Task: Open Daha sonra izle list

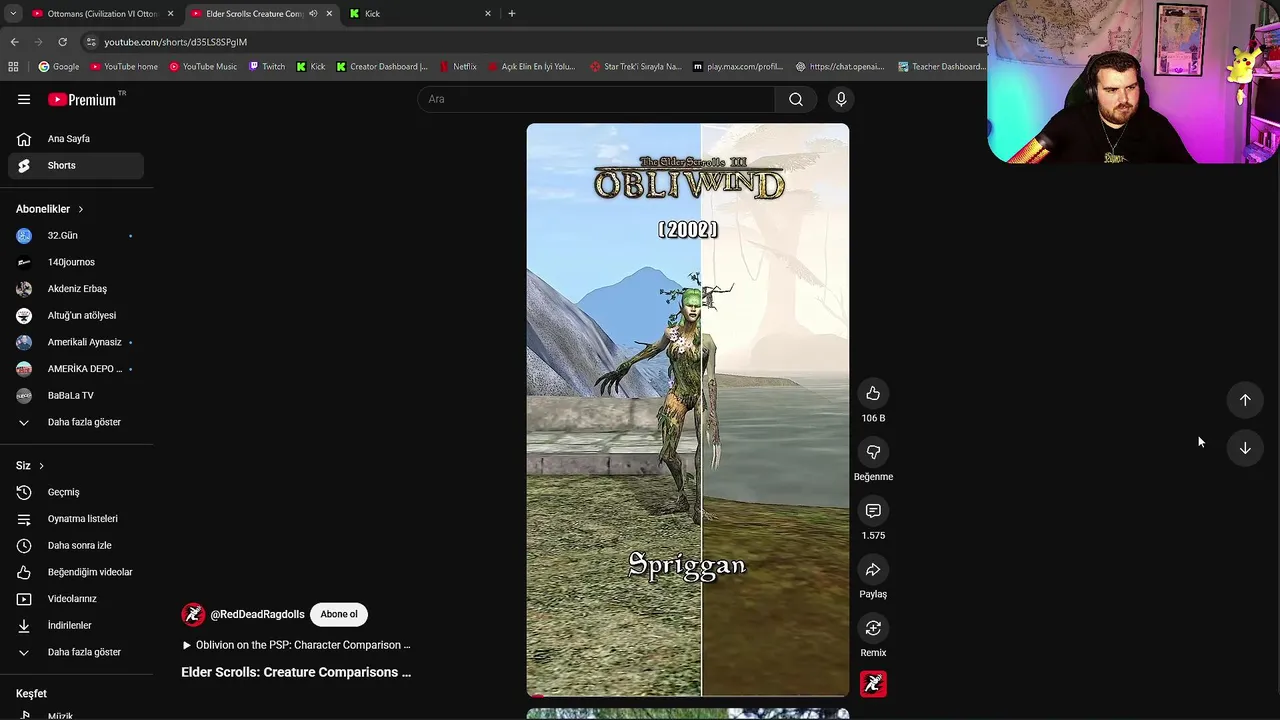Action: [76, 545]
